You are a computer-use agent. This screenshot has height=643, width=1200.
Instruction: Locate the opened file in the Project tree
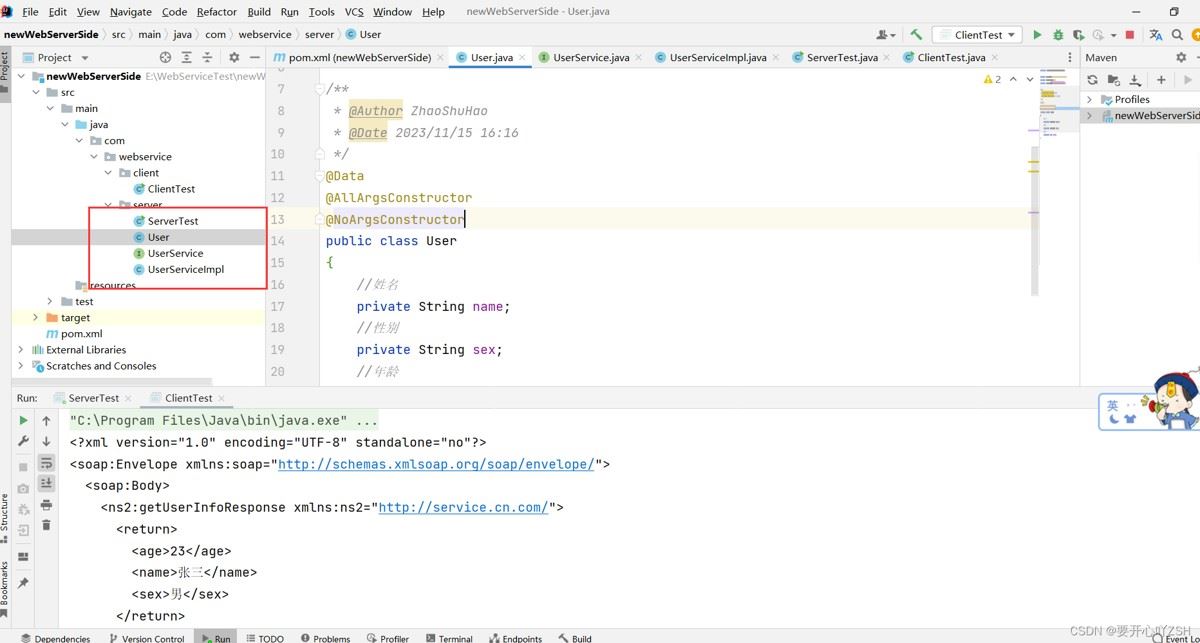tap(166, 58)
